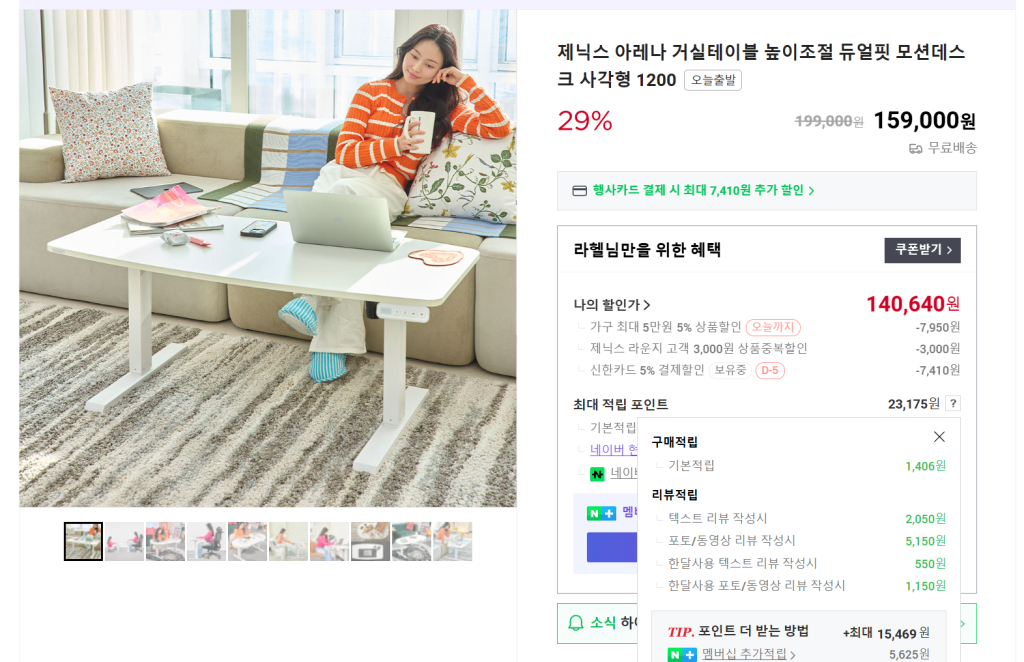Click the N+ membership badge in the purple box
Viewport: 1024px width, 662px height.
pyautogui.click(x=601, y=513)
